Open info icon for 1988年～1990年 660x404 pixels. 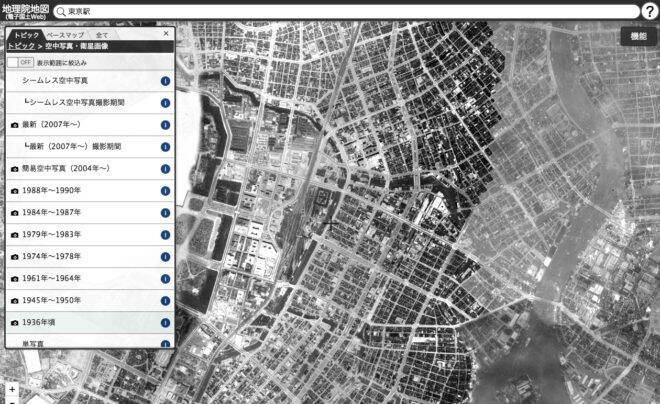point(165,191)
